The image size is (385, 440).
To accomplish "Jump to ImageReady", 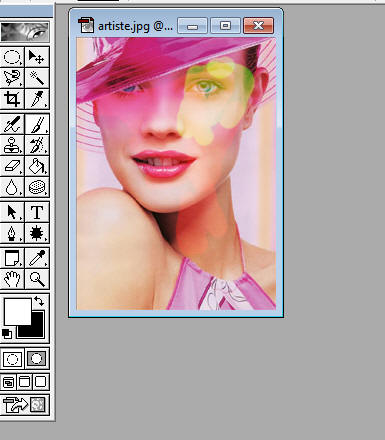I will pos(25,405).
